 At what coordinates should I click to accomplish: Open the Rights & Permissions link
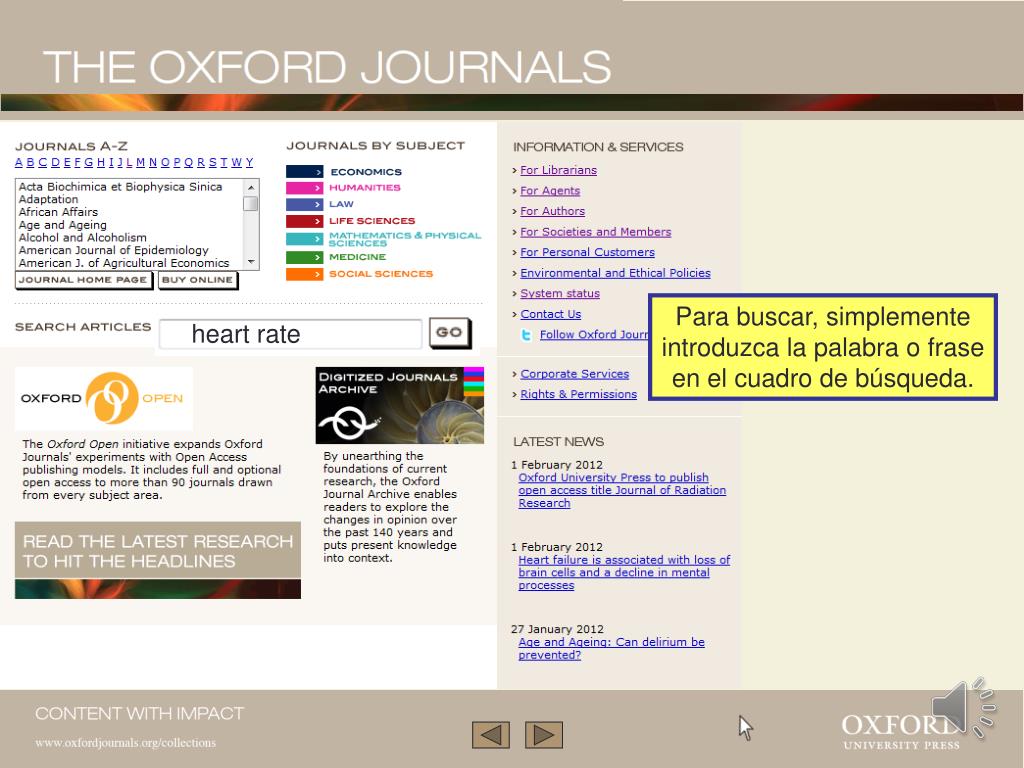click(x=579, y=394)
